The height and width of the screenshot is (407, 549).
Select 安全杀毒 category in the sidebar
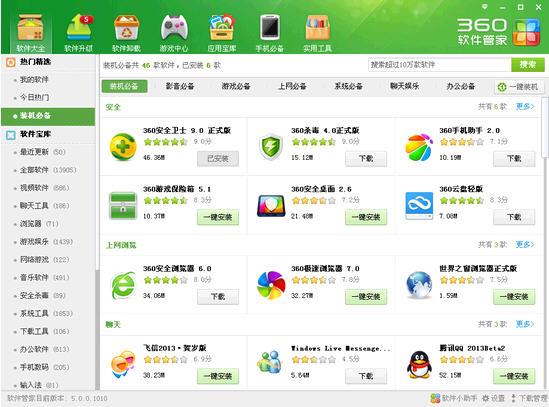coord(43,295)
